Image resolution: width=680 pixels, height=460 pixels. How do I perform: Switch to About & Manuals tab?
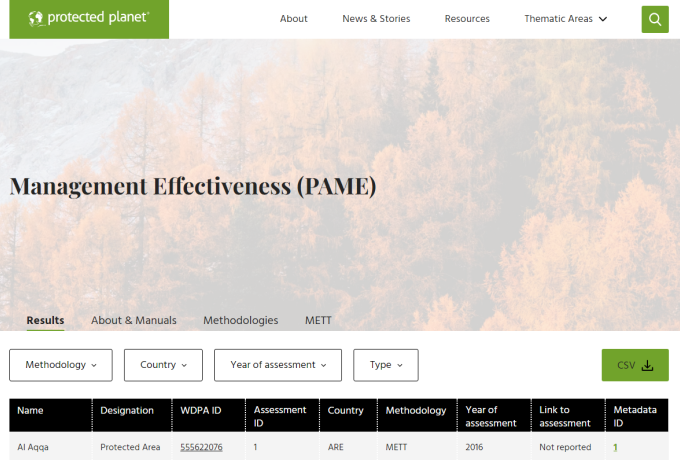pyautogui.click(x=134, y=320)
